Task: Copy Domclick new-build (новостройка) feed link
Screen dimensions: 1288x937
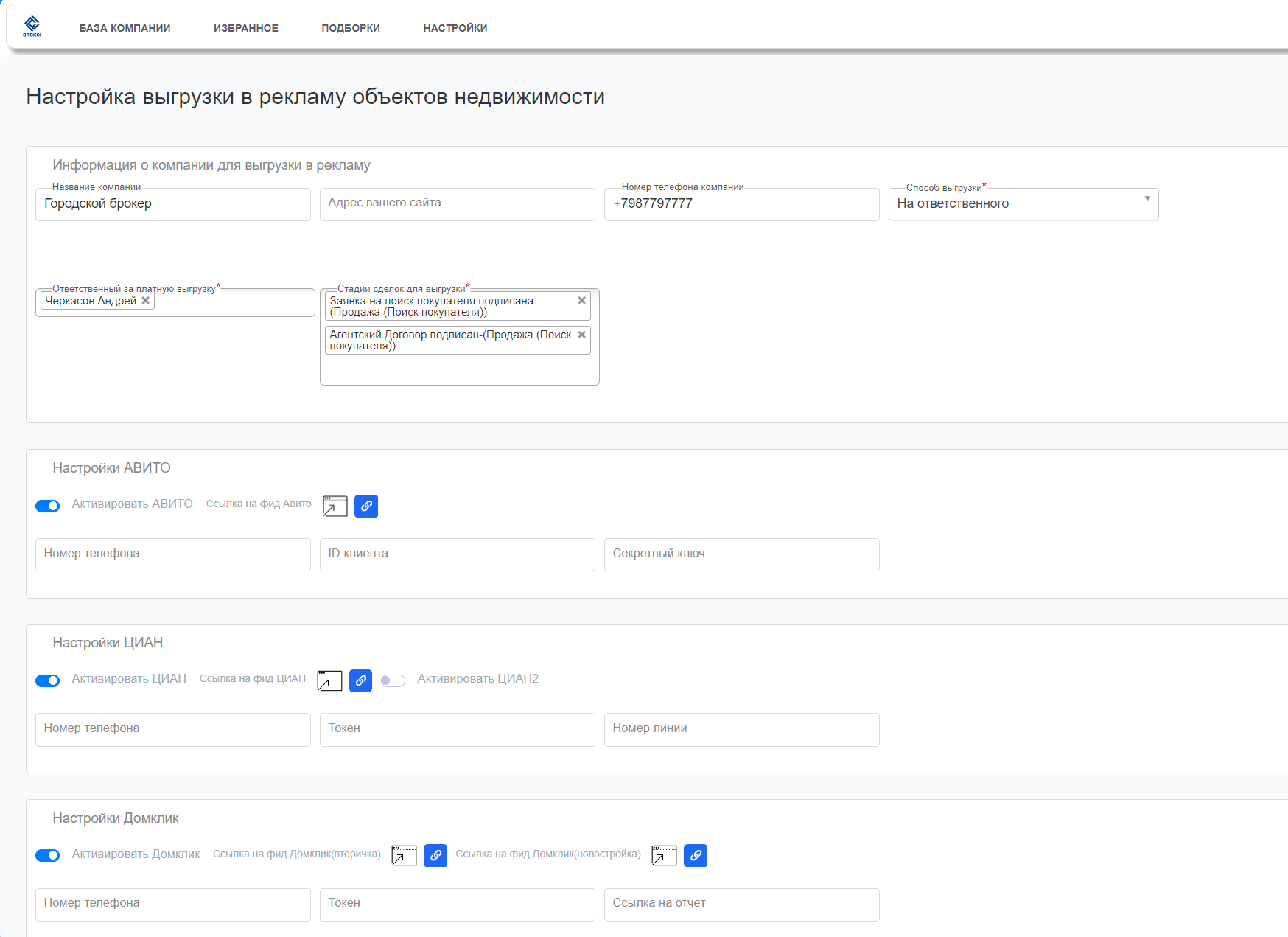Action: click(696, 855)
